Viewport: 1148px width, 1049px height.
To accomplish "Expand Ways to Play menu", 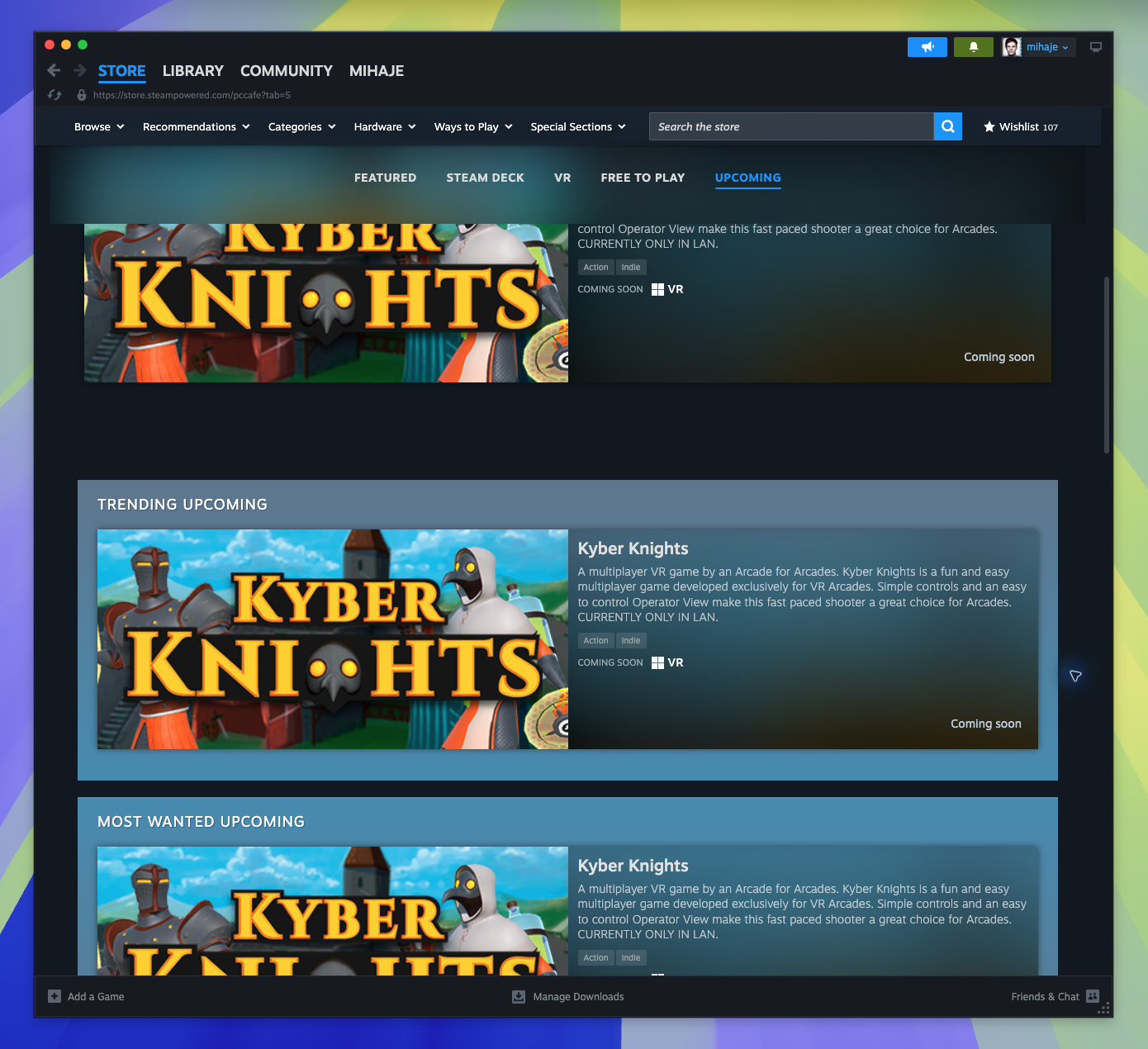I will click(473, 126).
